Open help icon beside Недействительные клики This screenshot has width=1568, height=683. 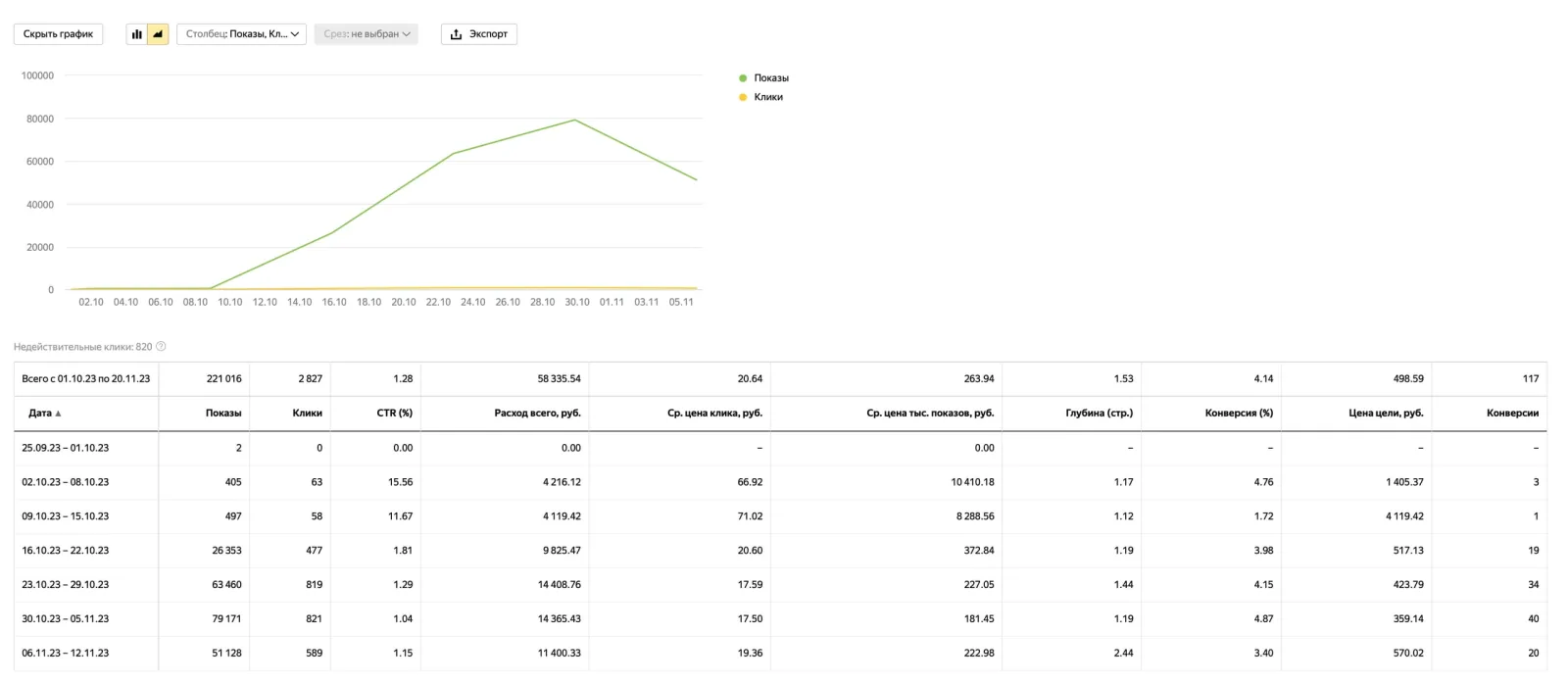click(x=161, y=346)
